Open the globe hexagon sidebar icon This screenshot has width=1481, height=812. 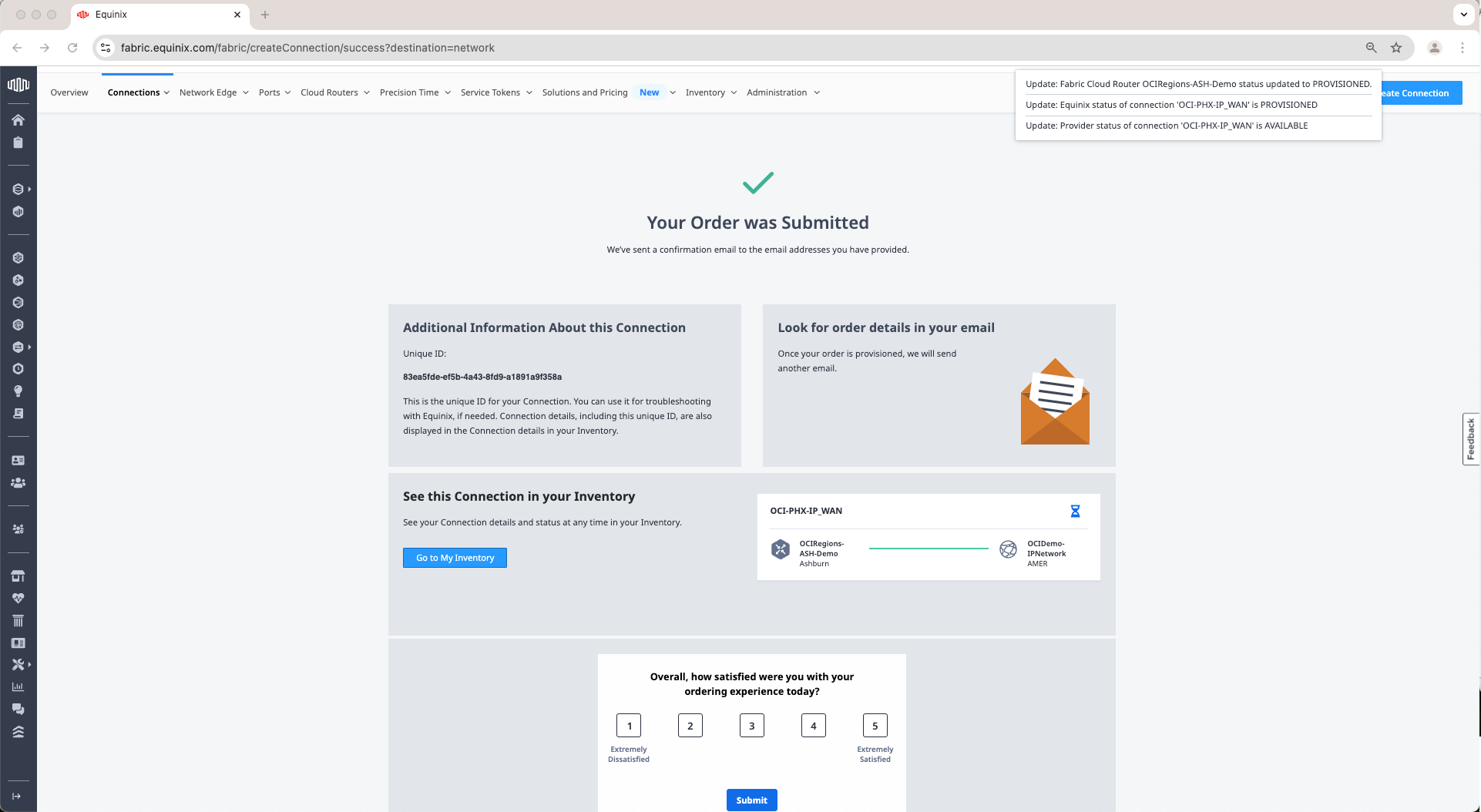point(18,325)
